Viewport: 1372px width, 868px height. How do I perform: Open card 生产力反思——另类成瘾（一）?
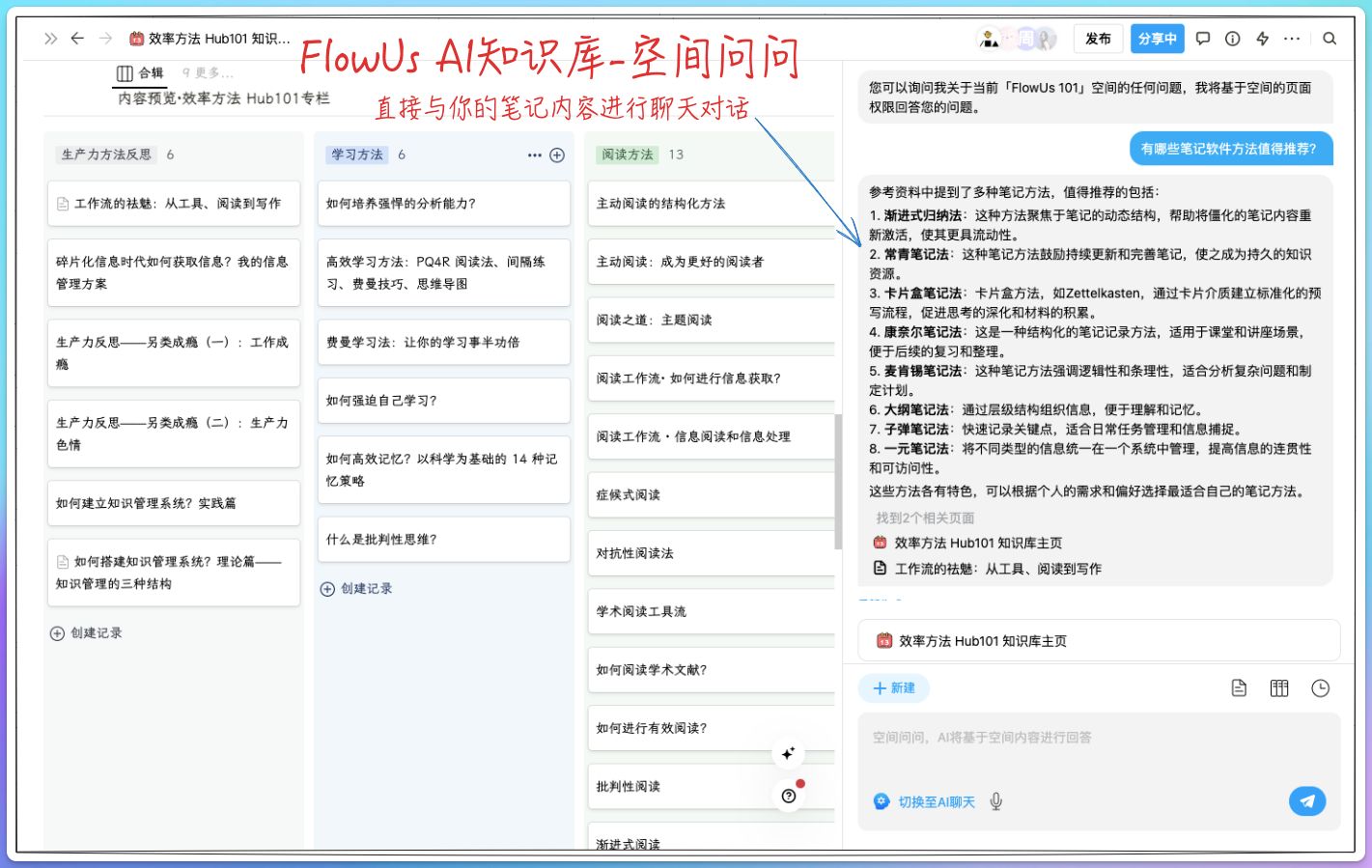click(174, 353)
